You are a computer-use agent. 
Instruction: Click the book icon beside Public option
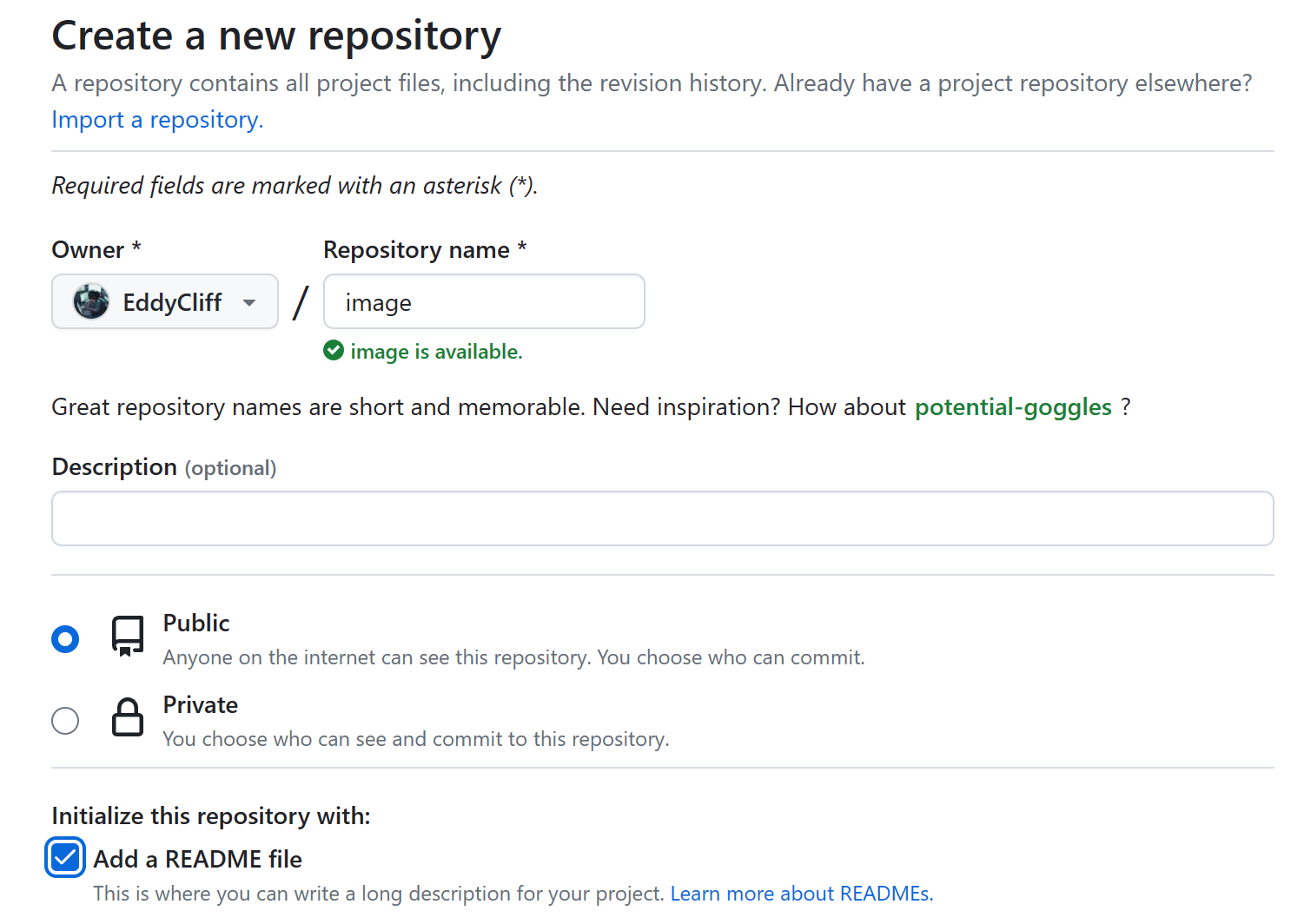click(128, 638)
